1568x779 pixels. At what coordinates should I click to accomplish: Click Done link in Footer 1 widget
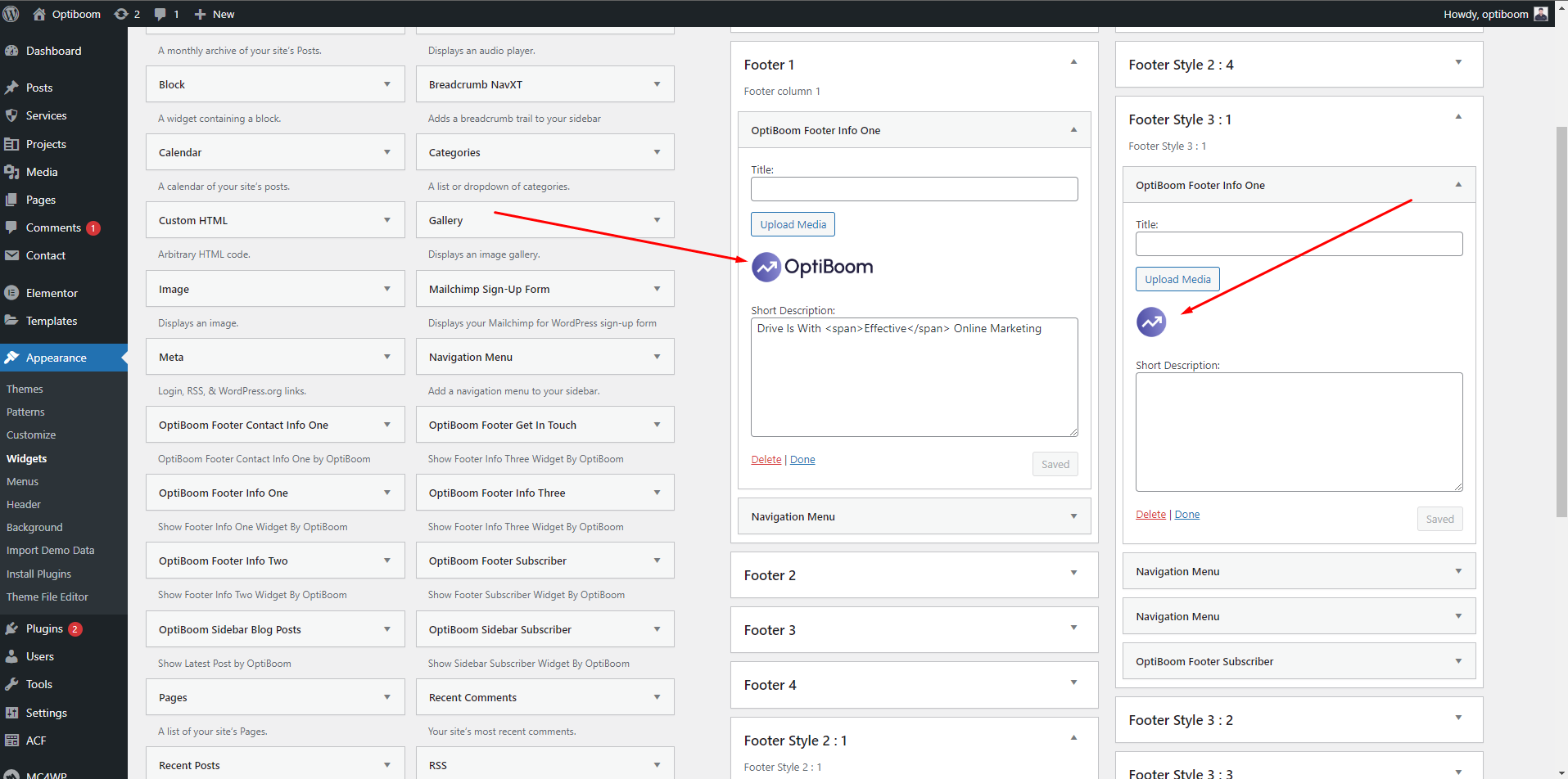pos(802,460)
